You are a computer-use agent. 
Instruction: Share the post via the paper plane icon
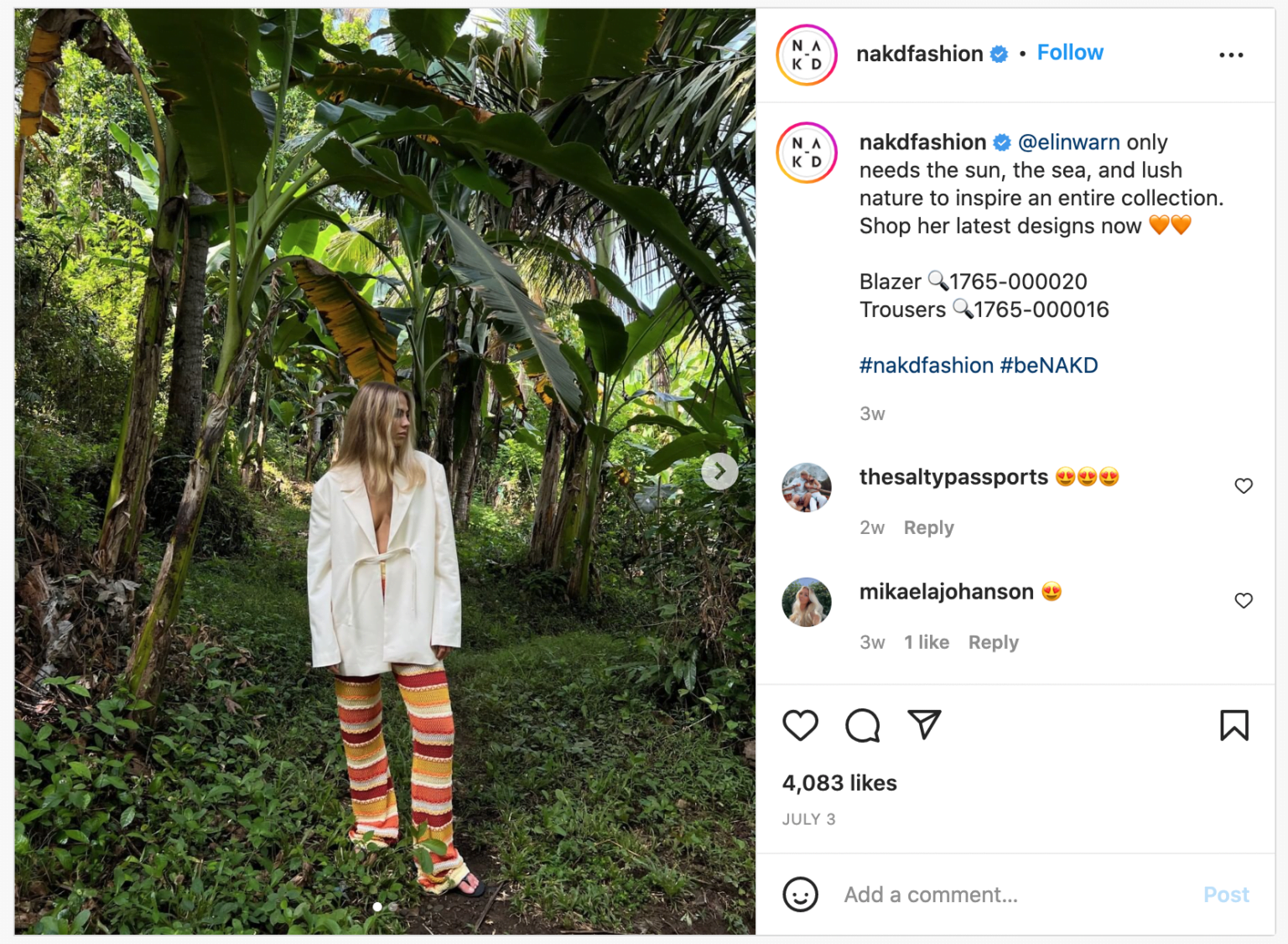925,726
